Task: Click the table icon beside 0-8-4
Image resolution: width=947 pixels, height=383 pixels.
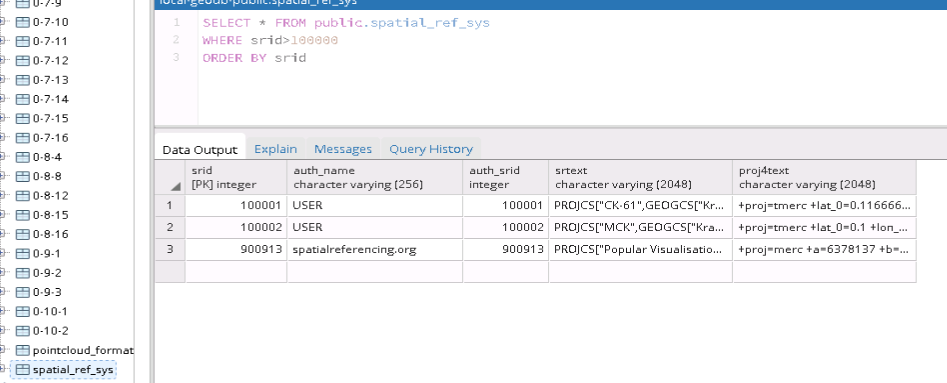Action: pyautogui.click(x=22, y=157)
